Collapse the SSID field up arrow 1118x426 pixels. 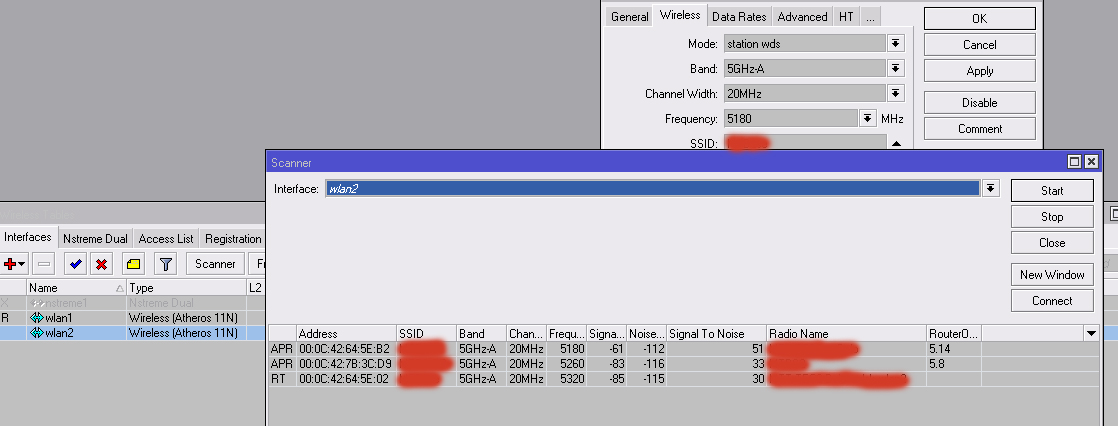(x=896, y=143)
